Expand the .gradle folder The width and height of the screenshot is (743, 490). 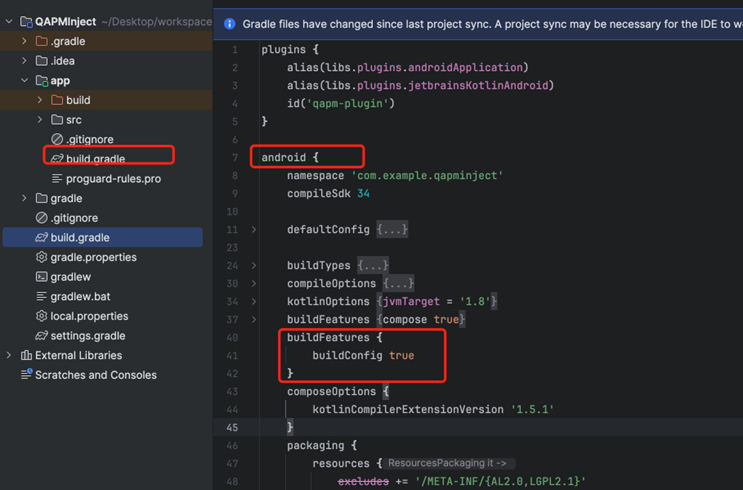(x=25, y=41)
